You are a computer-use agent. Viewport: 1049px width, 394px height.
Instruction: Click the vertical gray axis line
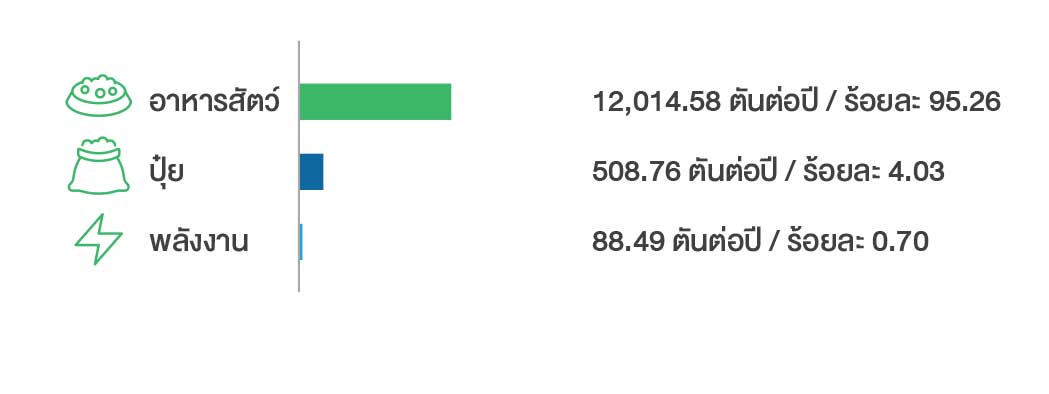(299, 166)
